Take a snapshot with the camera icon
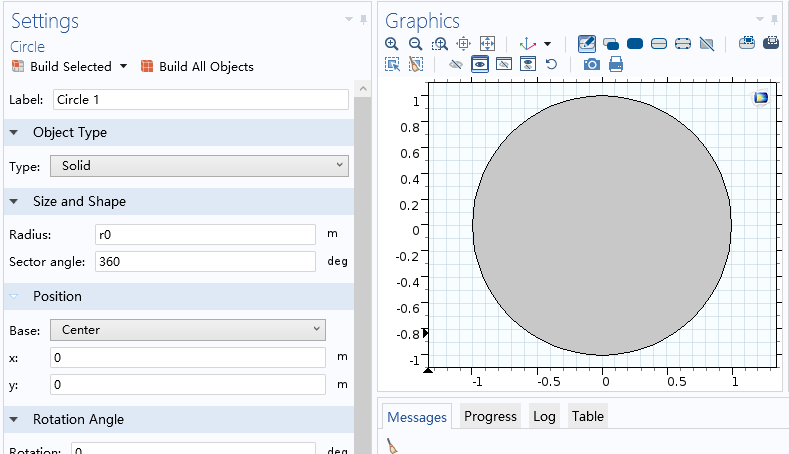Viewport: 789px width, 454px height. pos(592,64)
